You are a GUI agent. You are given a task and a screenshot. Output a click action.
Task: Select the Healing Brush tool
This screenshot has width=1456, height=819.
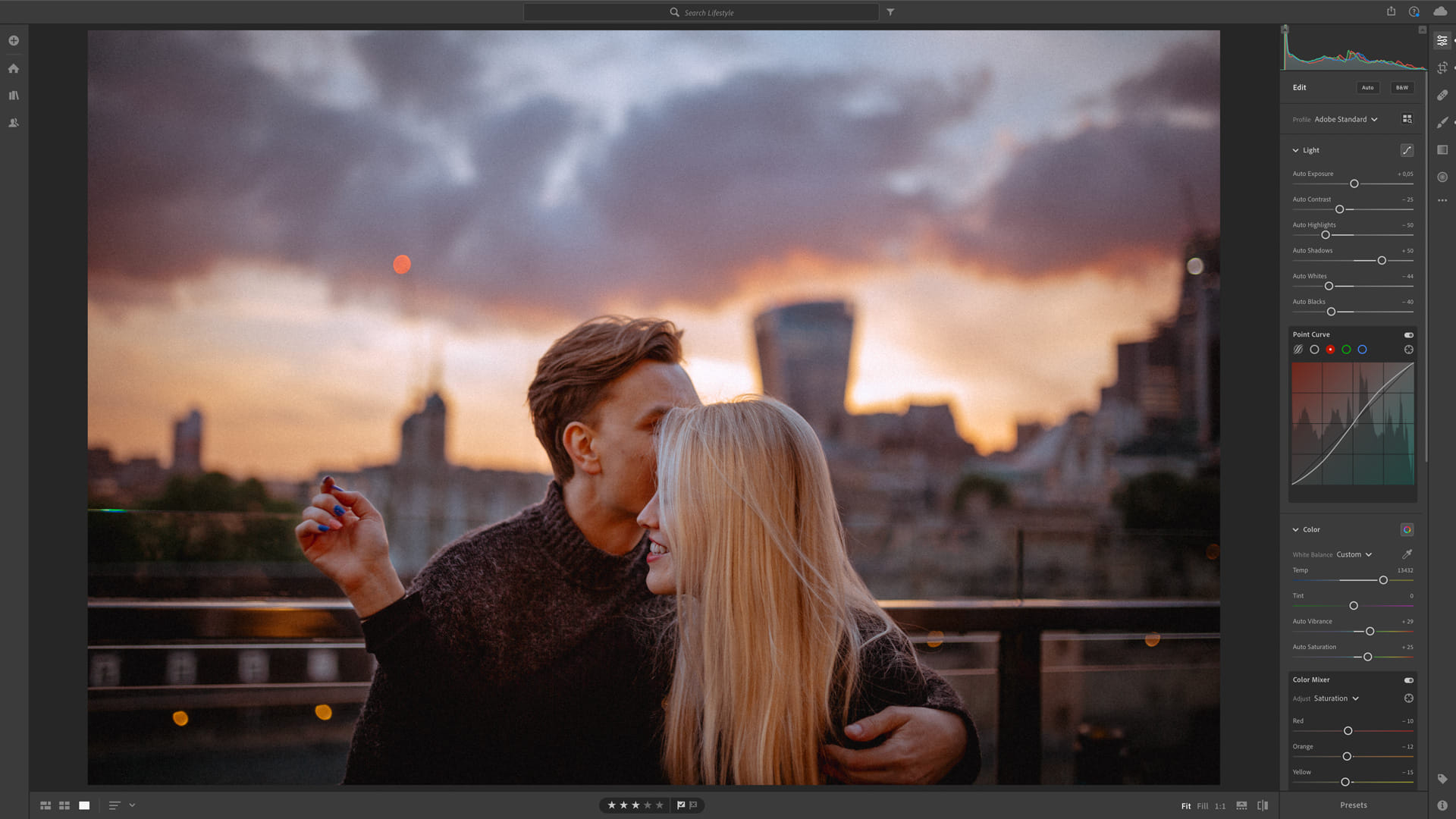[1442, 95]
